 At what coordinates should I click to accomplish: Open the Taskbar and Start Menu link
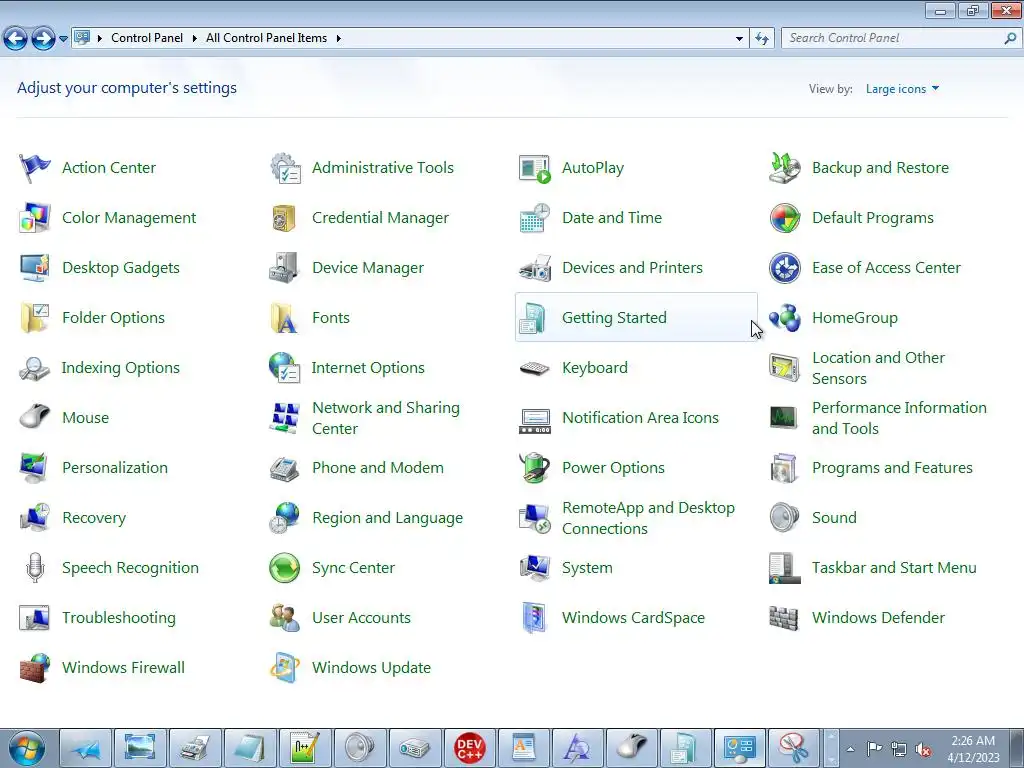click(x=894, y=568)
